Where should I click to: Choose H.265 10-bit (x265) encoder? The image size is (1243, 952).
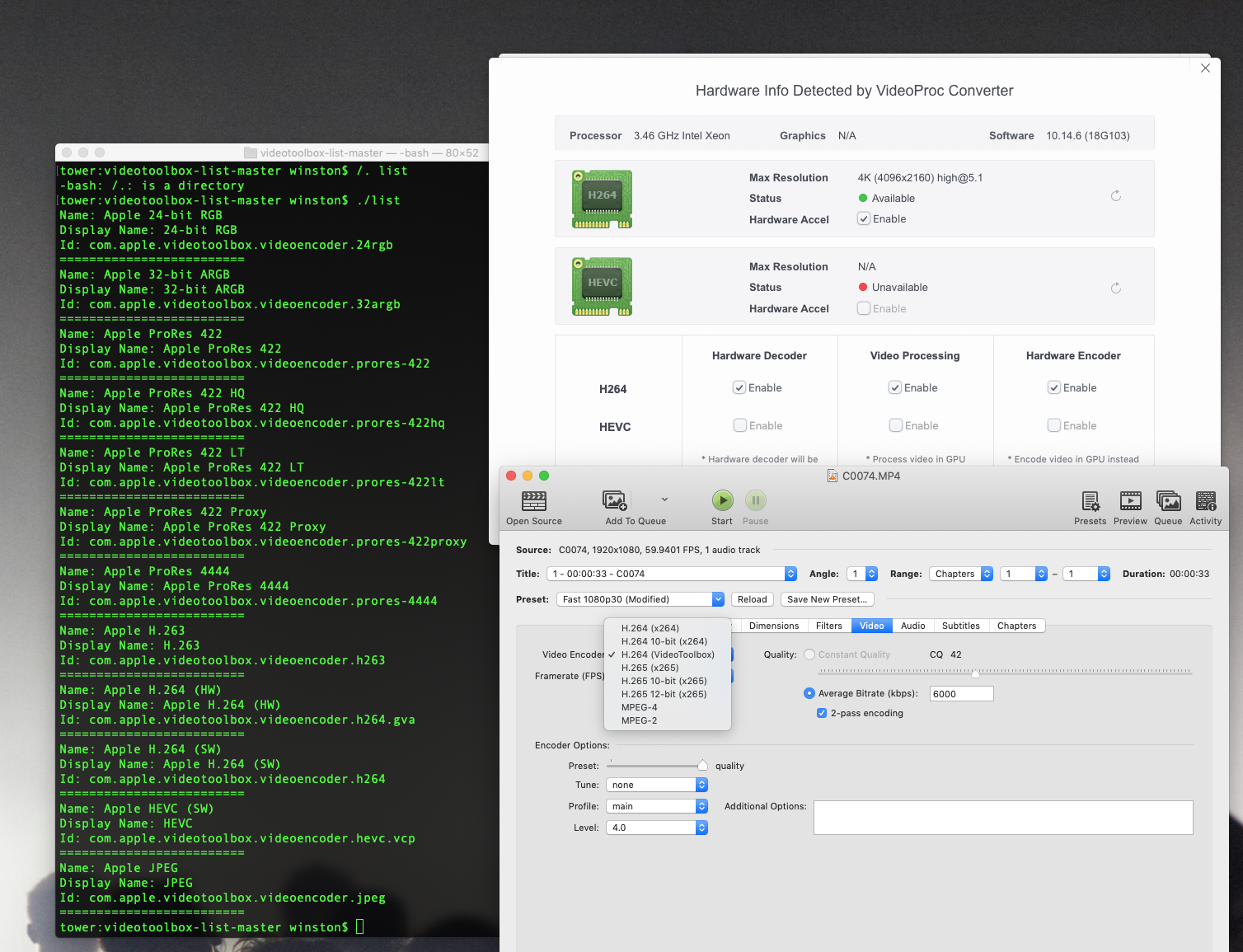(668, 681)
